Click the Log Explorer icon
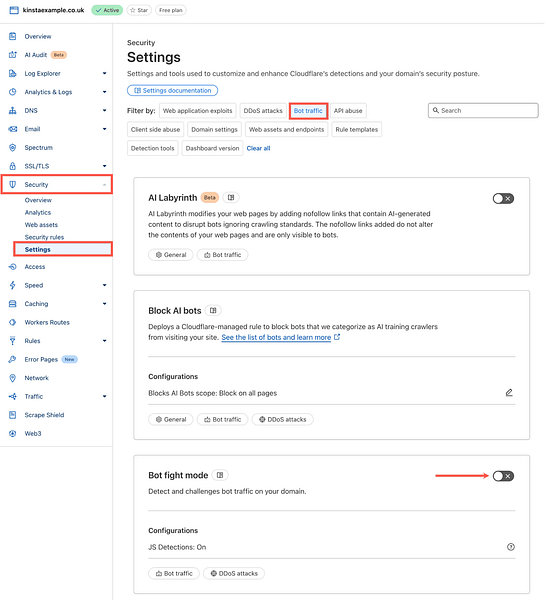The width and height of the screenshot is (546, 600). [x=13, y=73]
